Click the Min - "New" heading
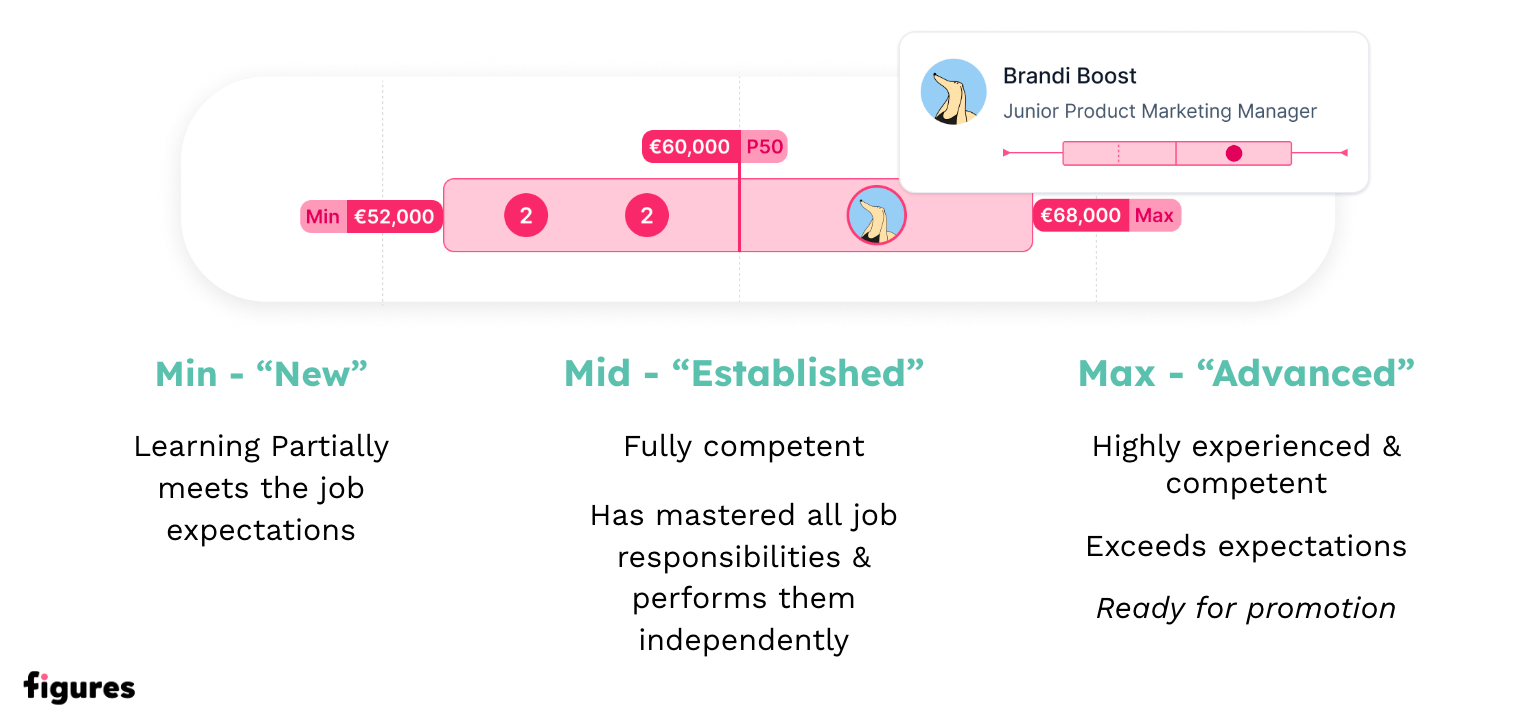Viewport: 1524px width, 722px height. [262, 373]
